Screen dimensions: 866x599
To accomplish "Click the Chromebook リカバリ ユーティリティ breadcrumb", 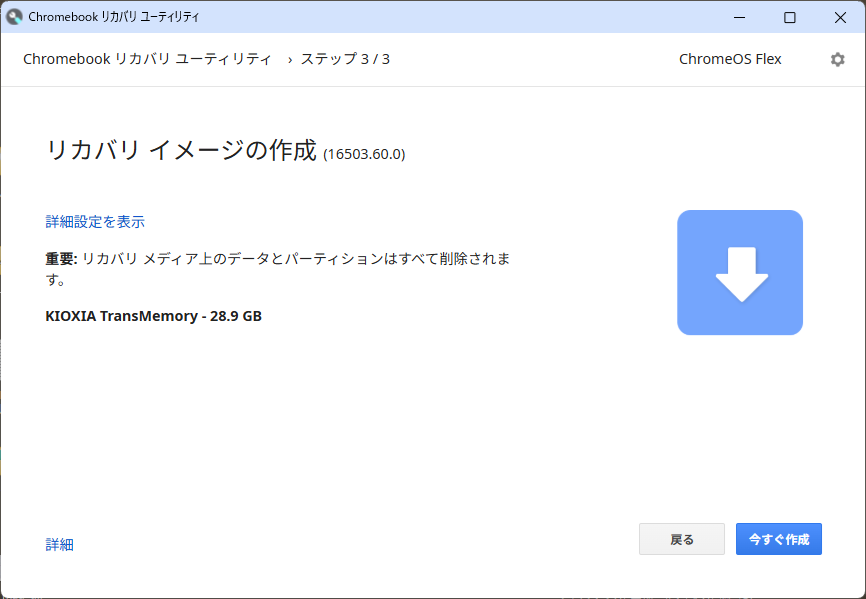I will tap(146, 59).
